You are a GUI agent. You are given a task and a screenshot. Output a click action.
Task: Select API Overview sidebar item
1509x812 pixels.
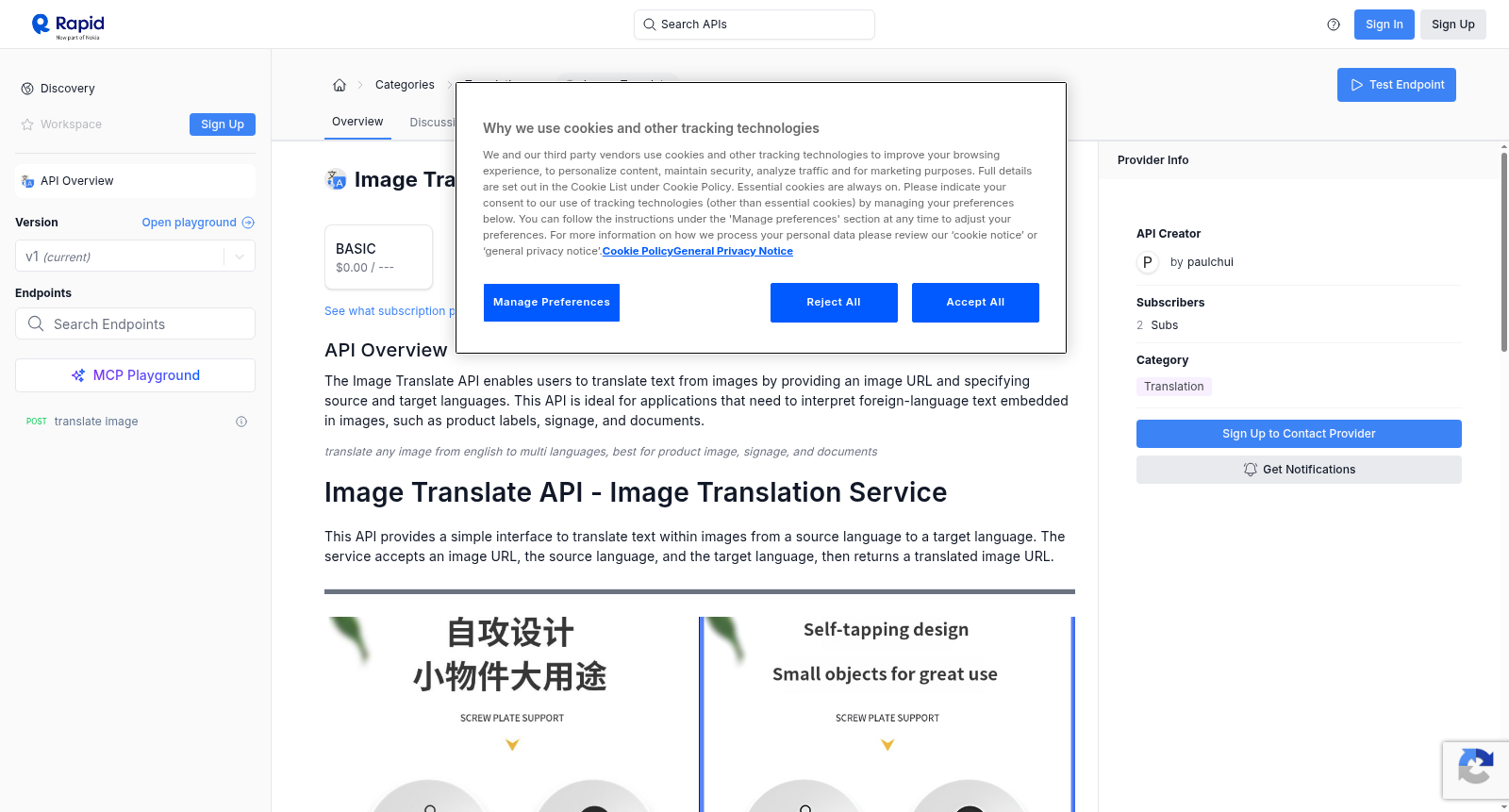(x=135, y=181)
